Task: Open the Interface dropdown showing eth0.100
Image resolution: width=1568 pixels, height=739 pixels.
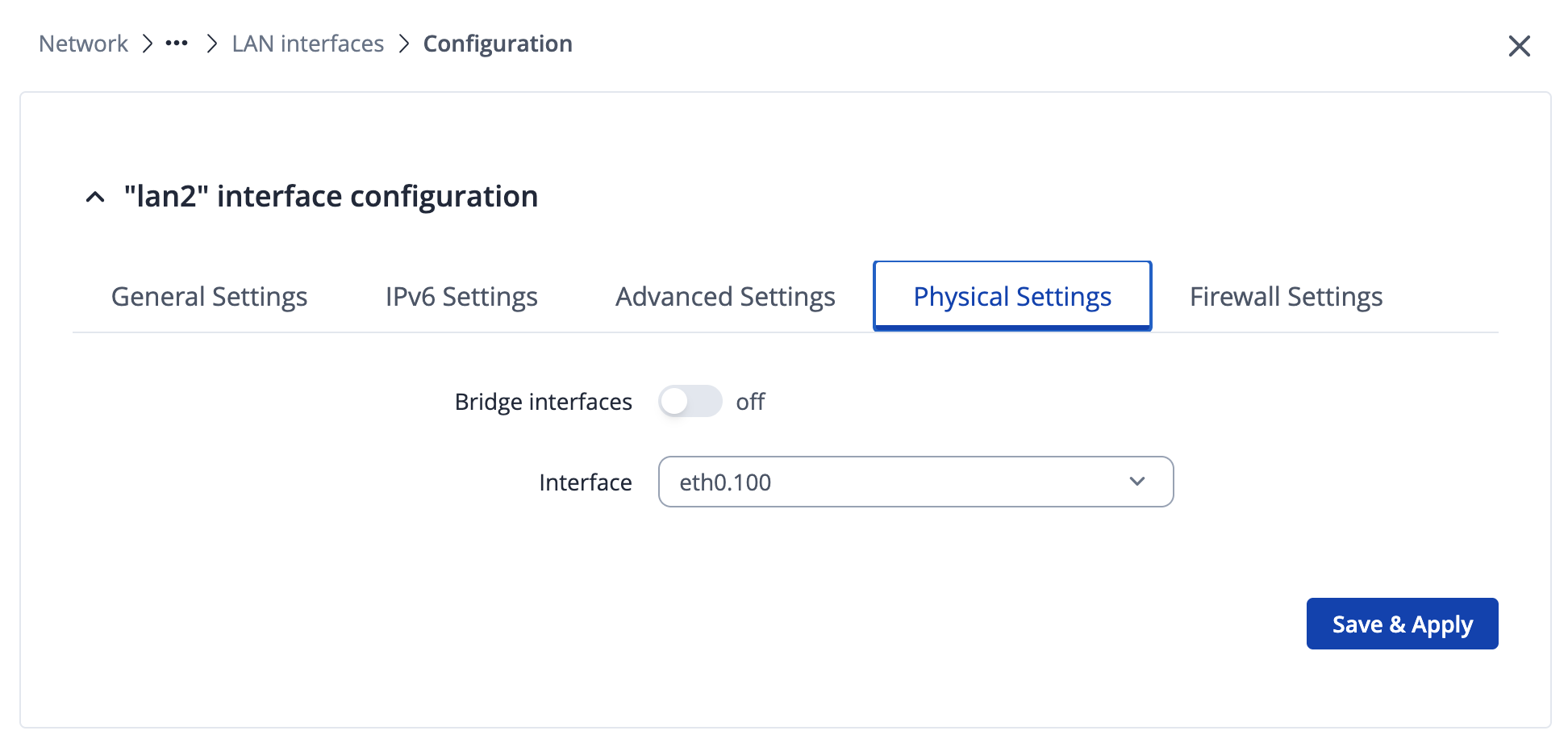Action: (915, 482)
